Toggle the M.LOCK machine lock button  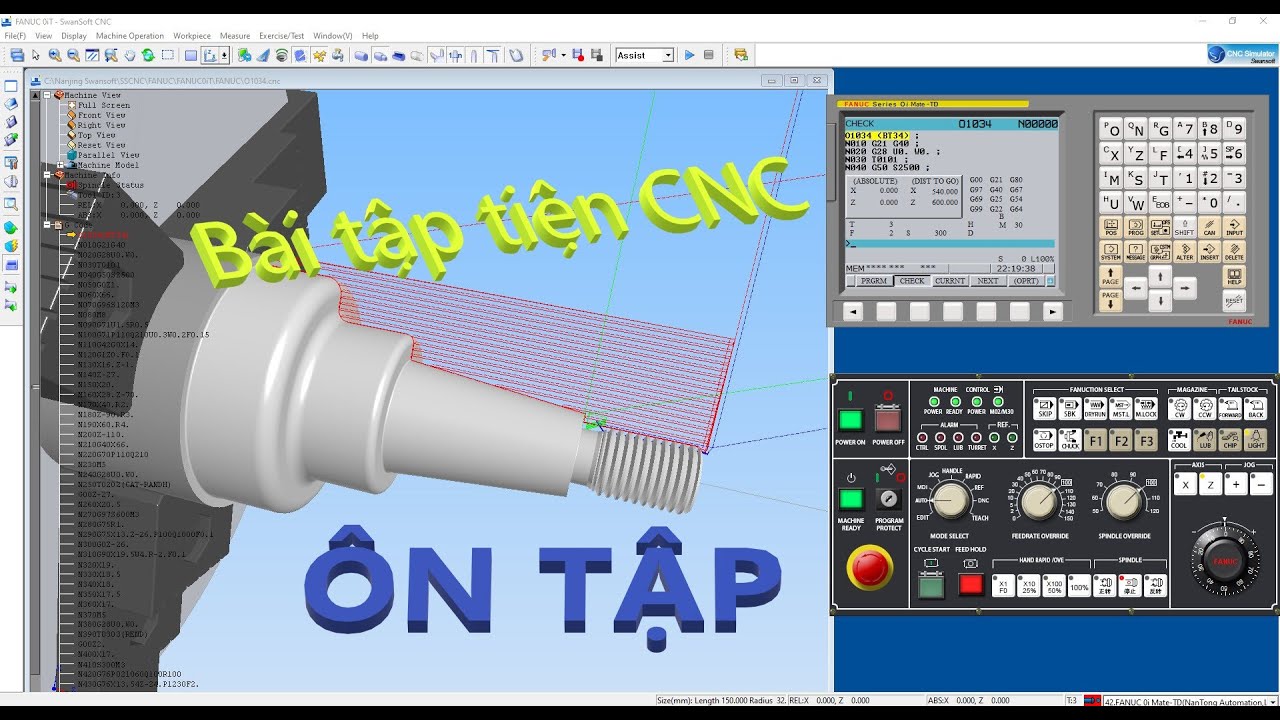(x=1146, y=408)
